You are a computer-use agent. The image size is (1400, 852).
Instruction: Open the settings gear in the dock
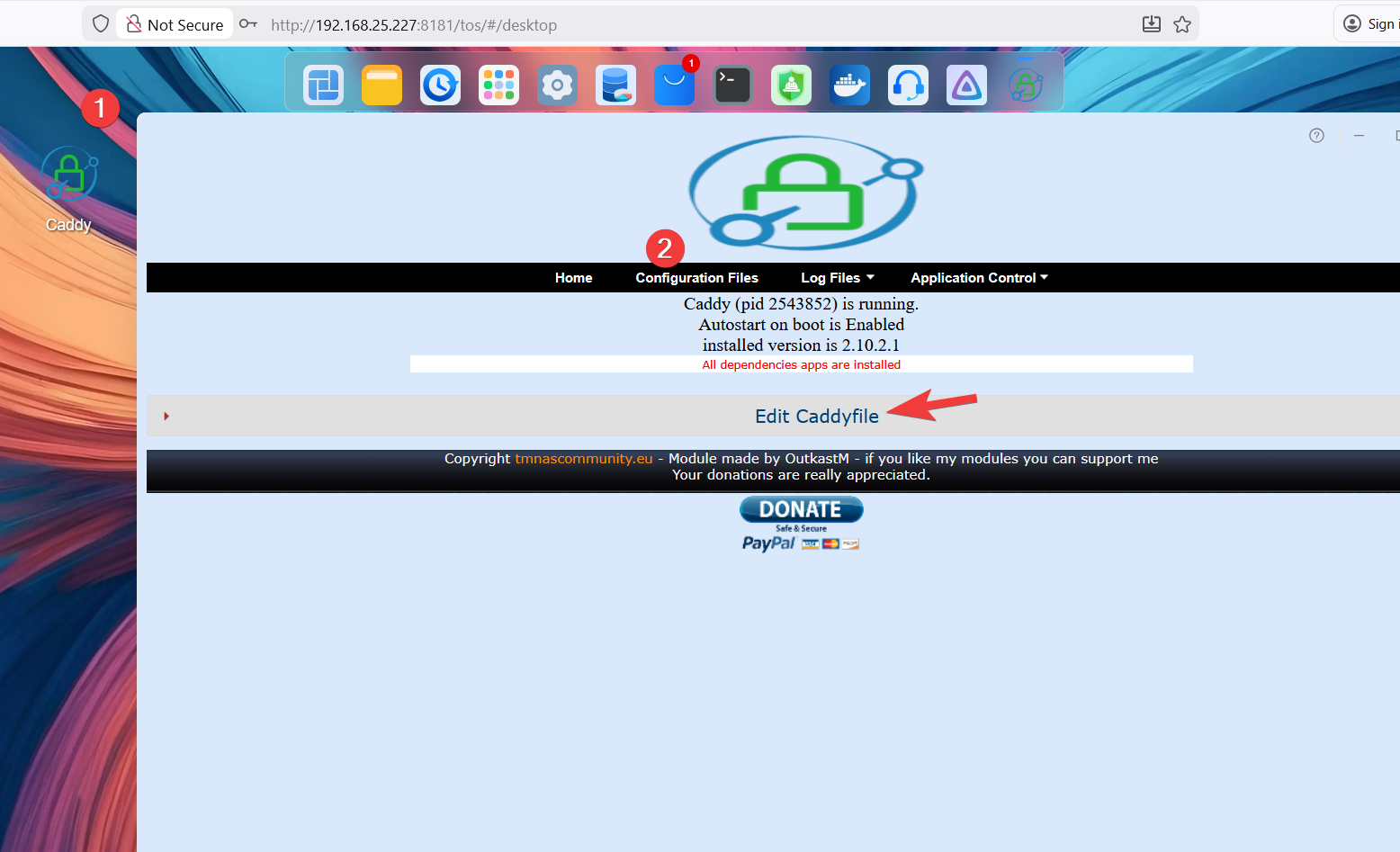[x=557, y=85]
